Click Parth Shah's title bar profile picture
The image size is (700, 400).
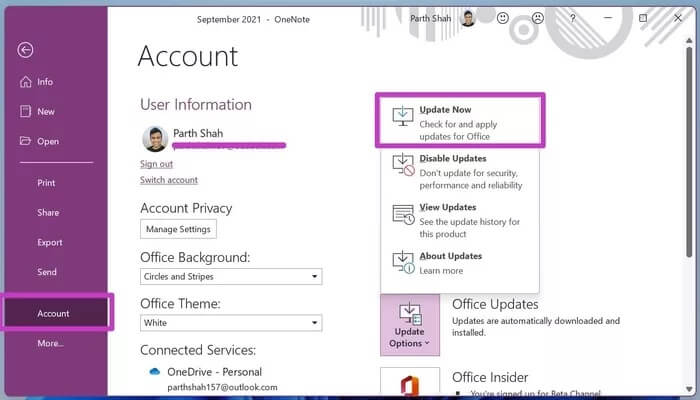click(x=468, y=18)
